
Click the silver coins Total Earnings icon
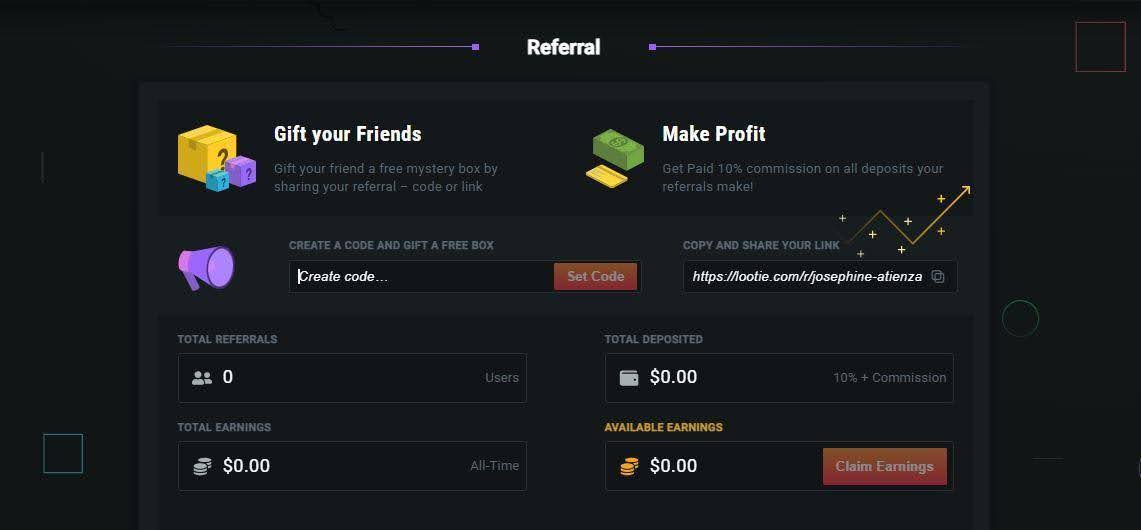(x=202, y=466)
